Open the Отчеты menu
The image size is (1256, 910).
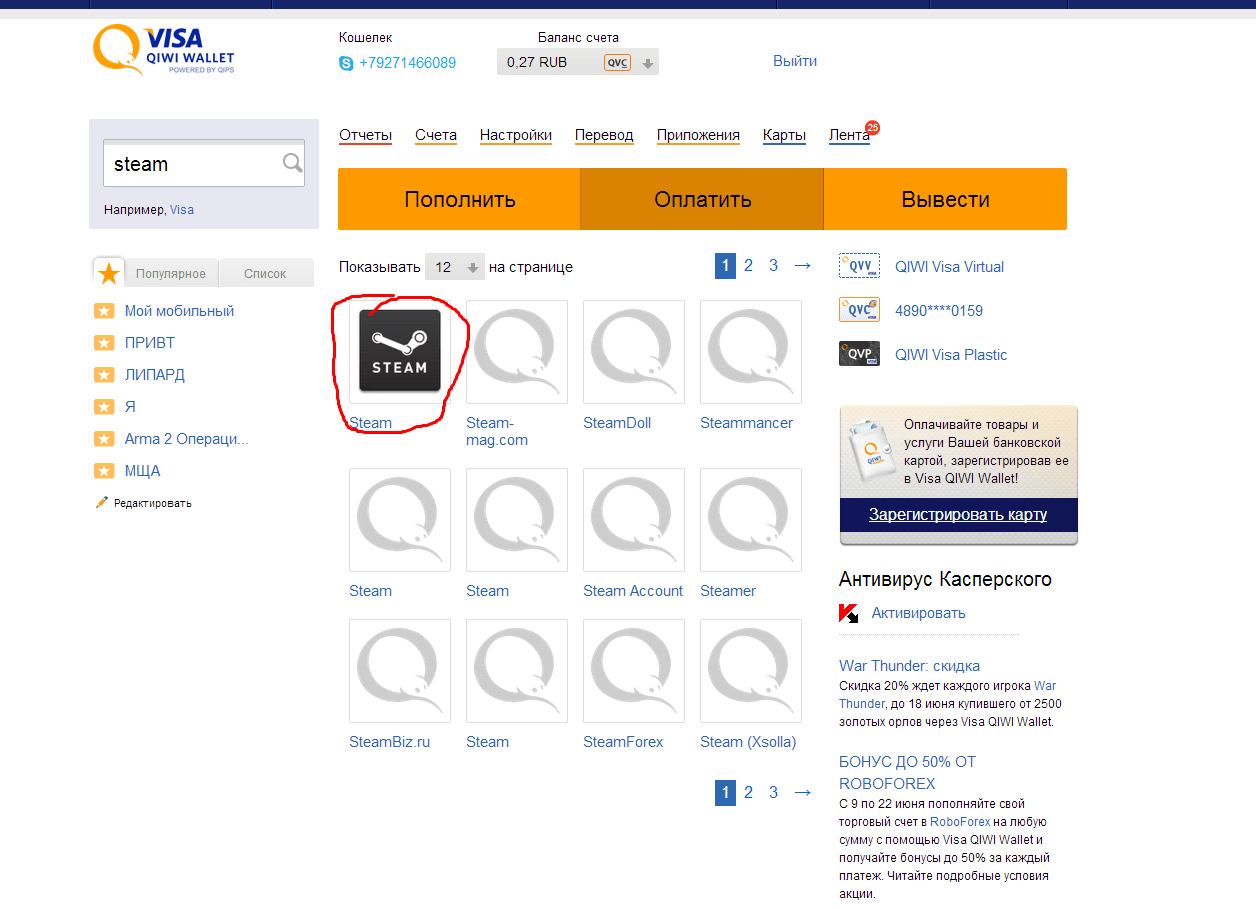point(365,136)
